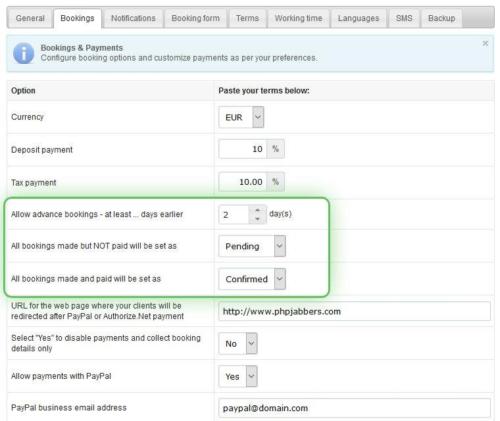Screen dimensions: 500x421
Task: Open the Booking form tab
Action: (195, 18)
